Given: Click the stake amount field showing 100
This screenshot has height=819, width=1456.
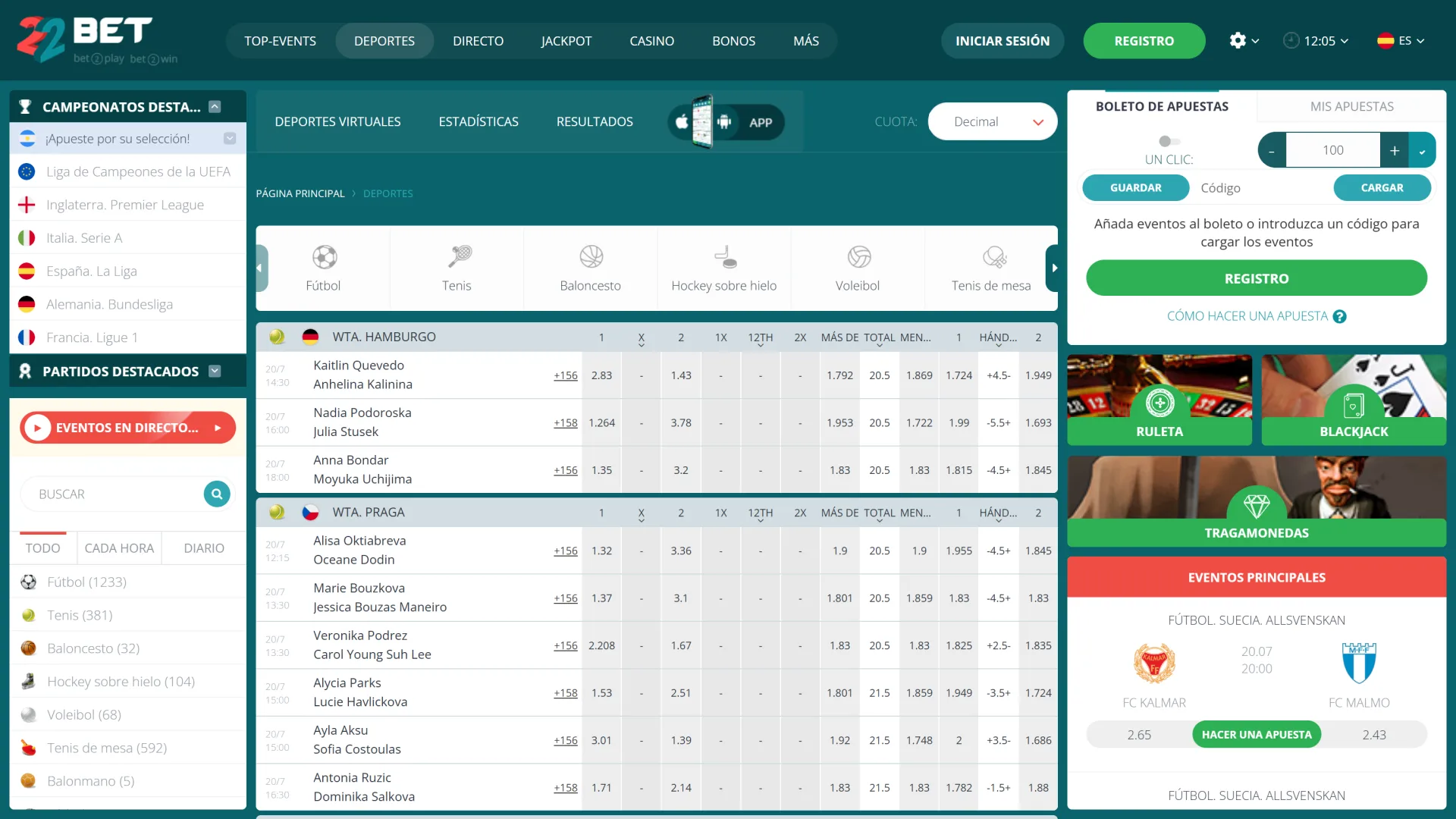Looking at the screenshot, I should click(x=1333, y=150).
